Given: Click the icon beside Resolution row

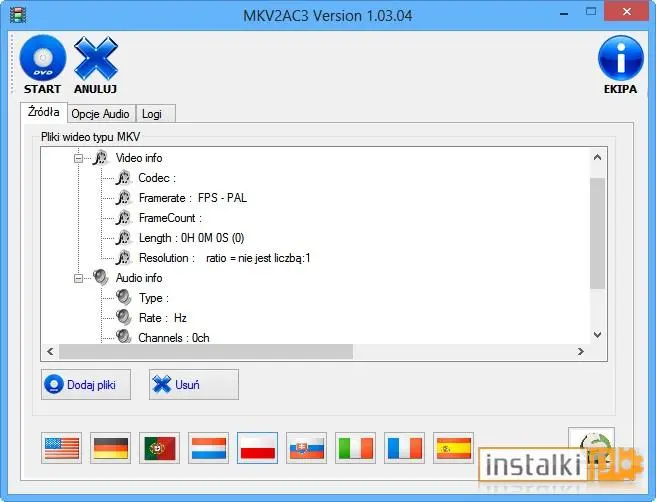Looking at the screenshot, I should point(124,258).
